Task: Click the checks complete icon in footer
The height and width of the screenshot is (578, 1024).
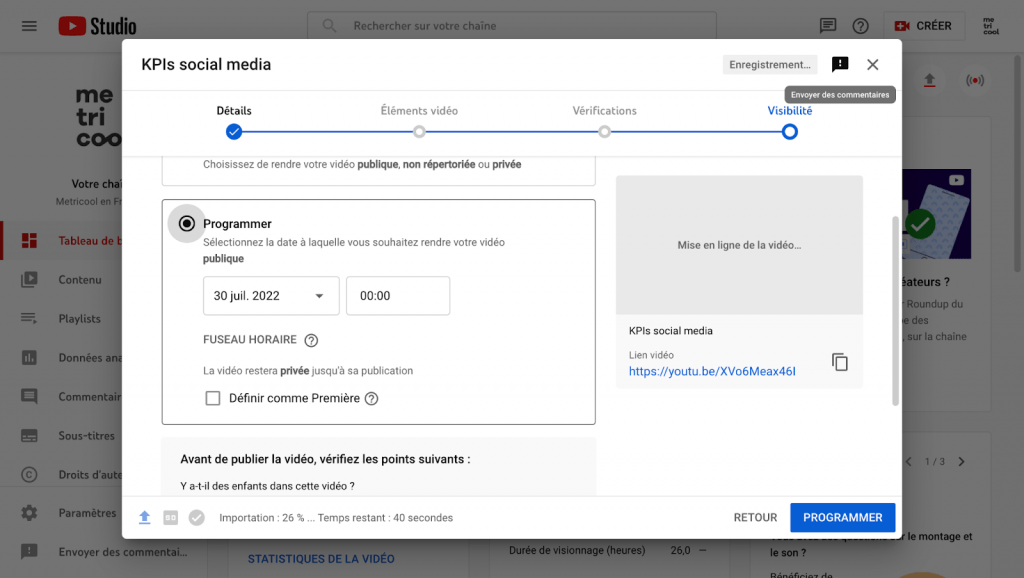Action: (197, 518)
